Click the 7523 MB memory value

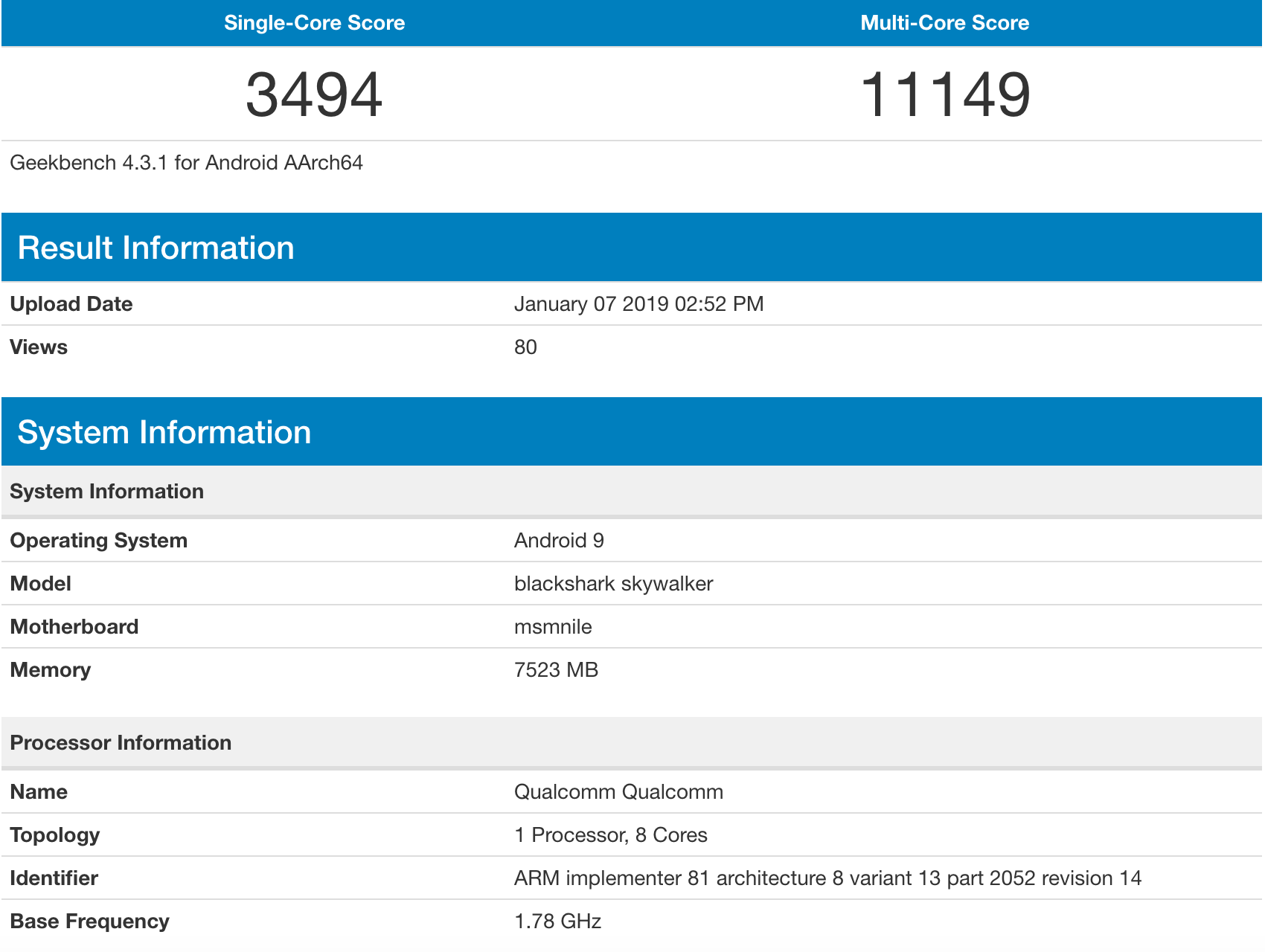click(x=556, y=670)
